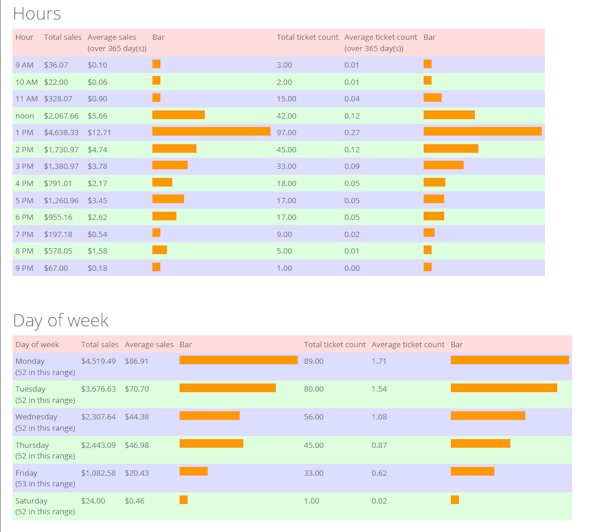Viewport: 600px width, 532px height.
Task: Click the Monday sales bar
Action: coord(238,360)
